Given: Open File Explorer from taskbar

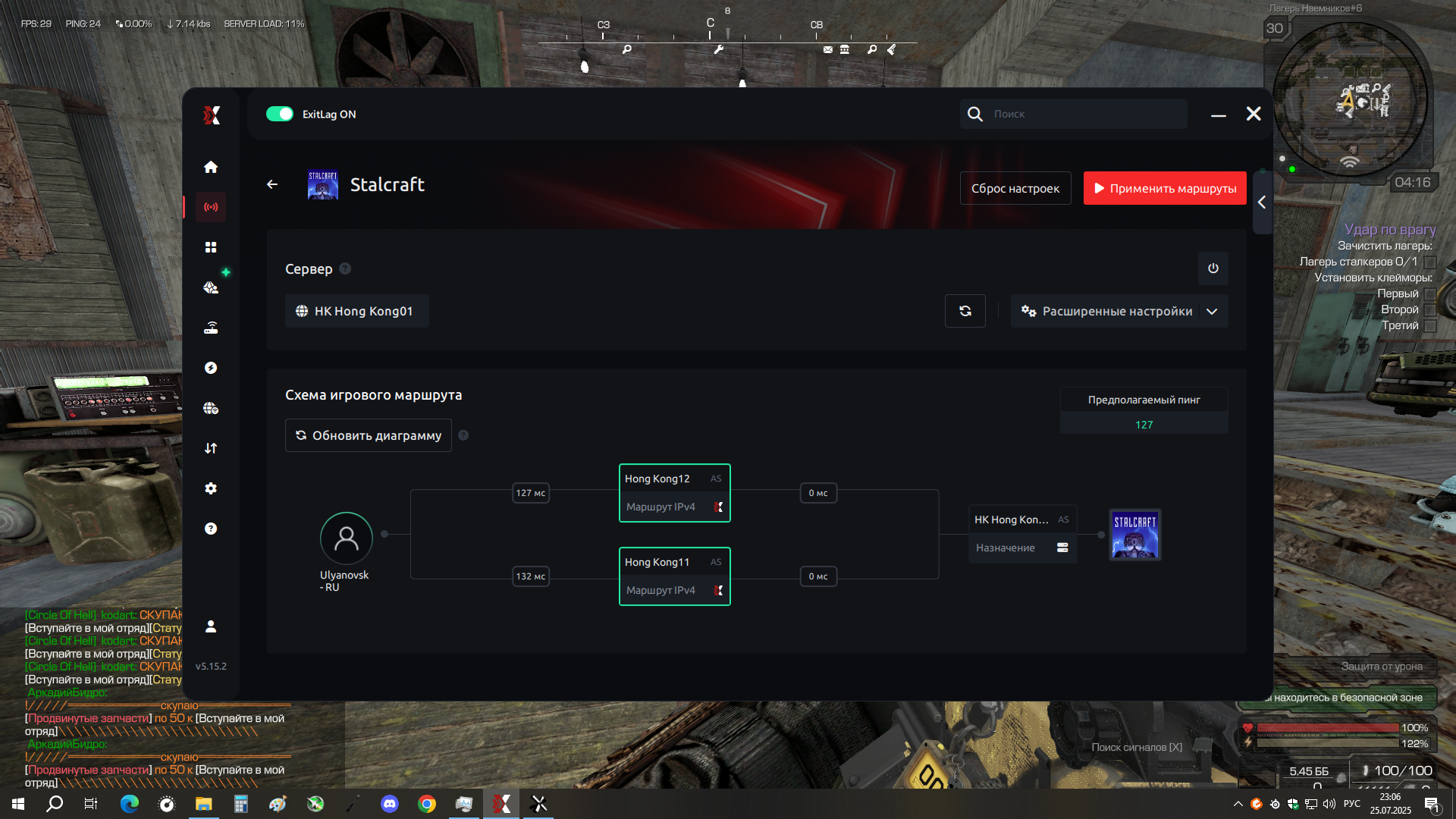Looking at the screenshot, I should [x=203, y=804].
